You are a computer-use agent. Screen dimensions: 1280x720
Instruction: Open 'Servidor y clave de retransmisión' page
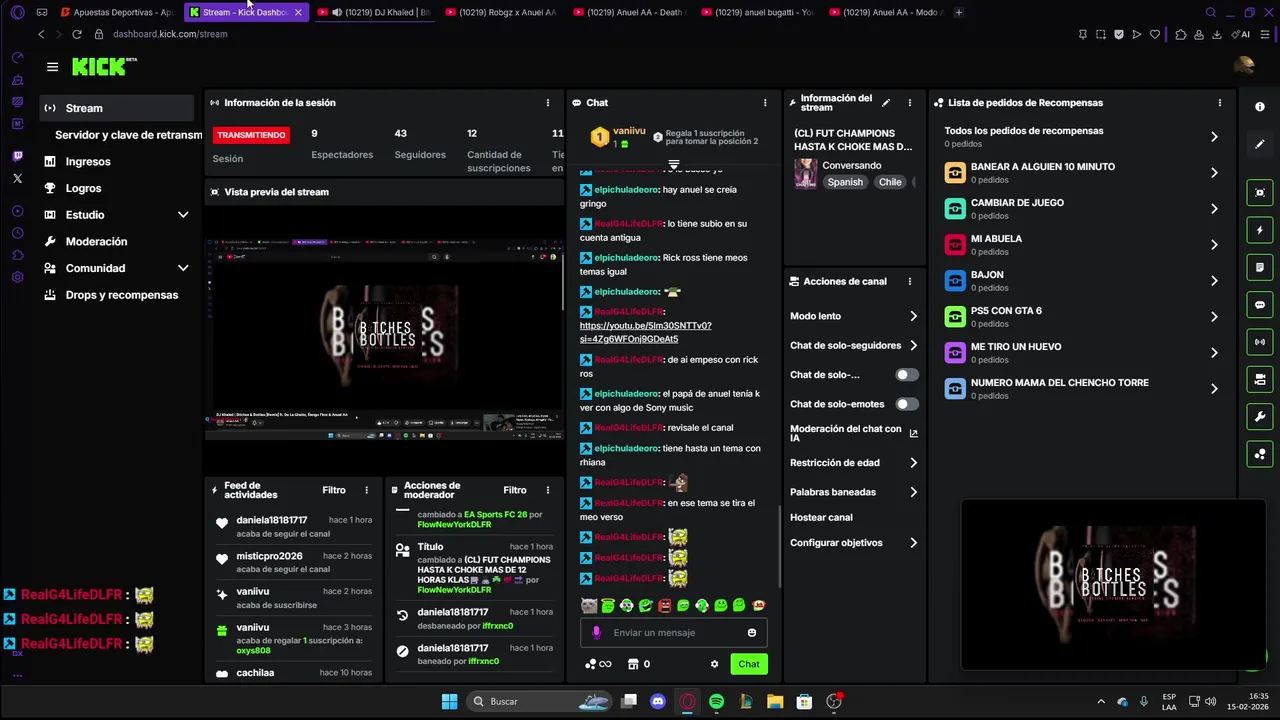pos(128,135)
